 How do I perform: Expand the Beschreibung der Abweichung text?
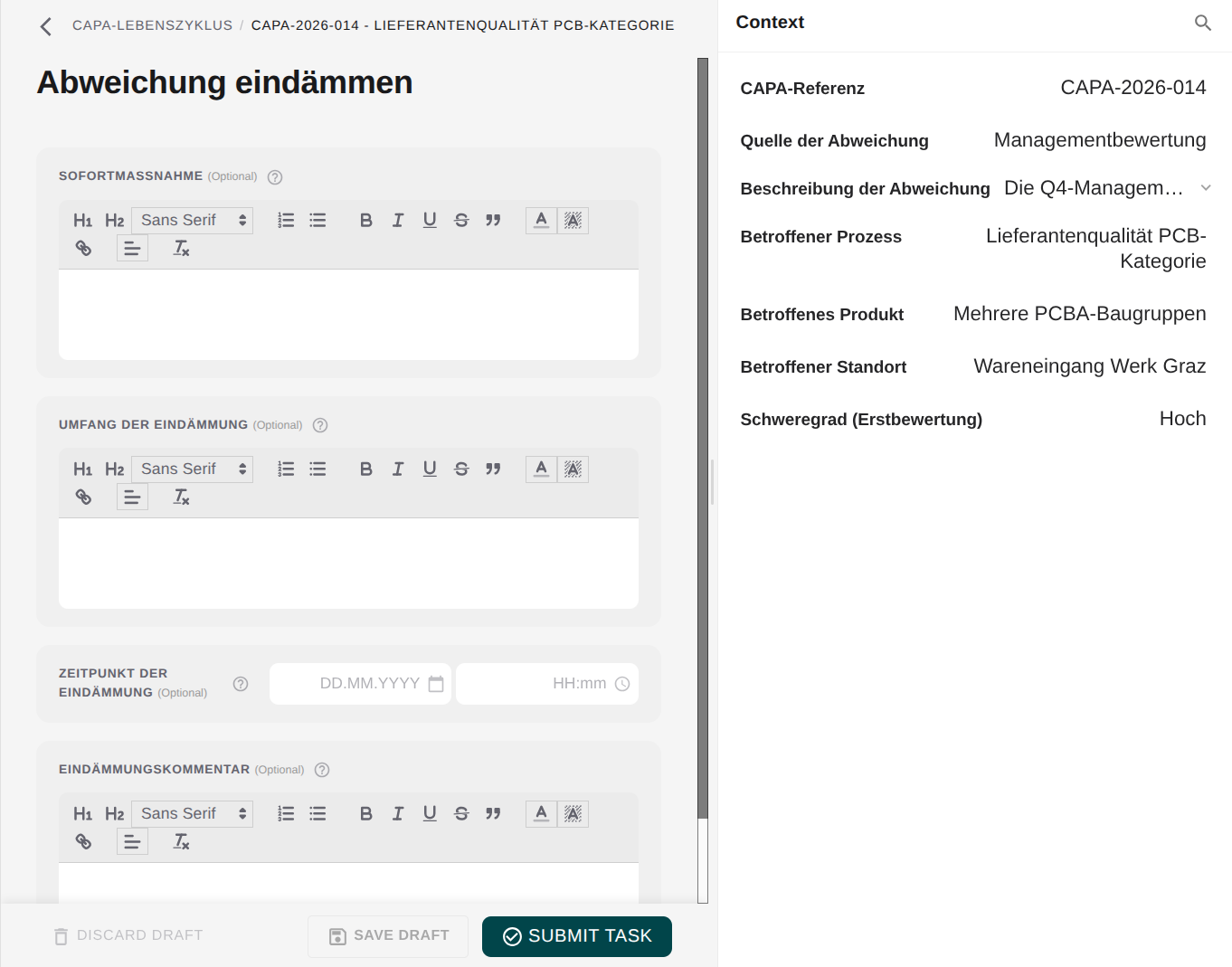[1206, 187]
